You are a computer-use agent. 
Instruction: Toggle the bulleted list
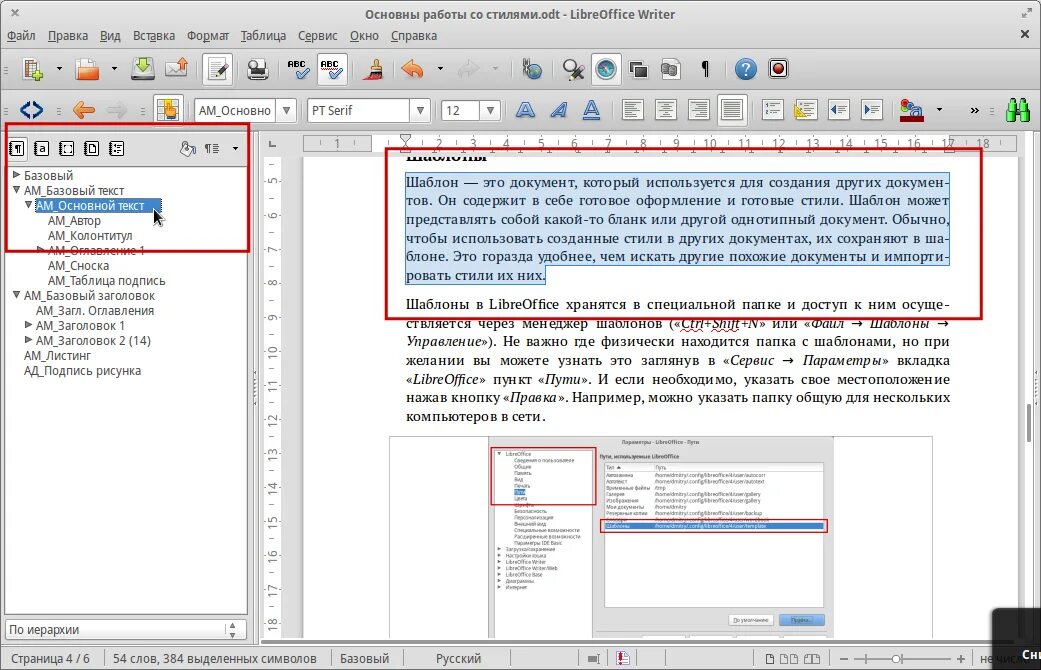[805, 110]
